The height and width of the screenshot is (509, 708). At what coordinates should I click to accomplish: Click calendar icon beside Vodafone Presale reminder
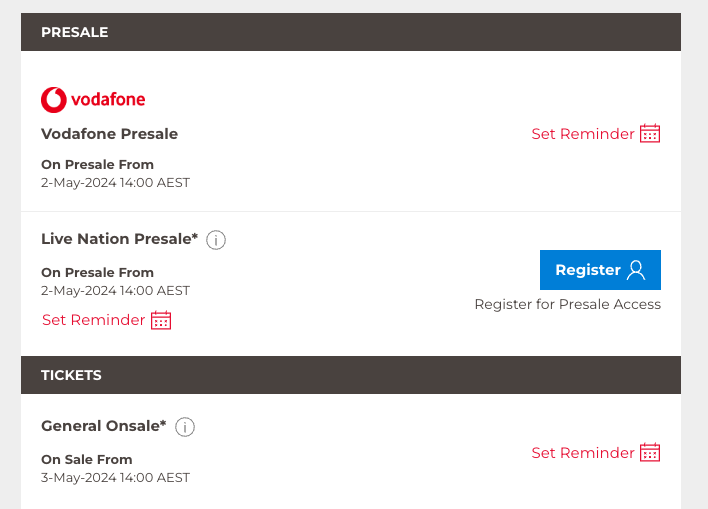pyautogui.click(x=650, y=134)
